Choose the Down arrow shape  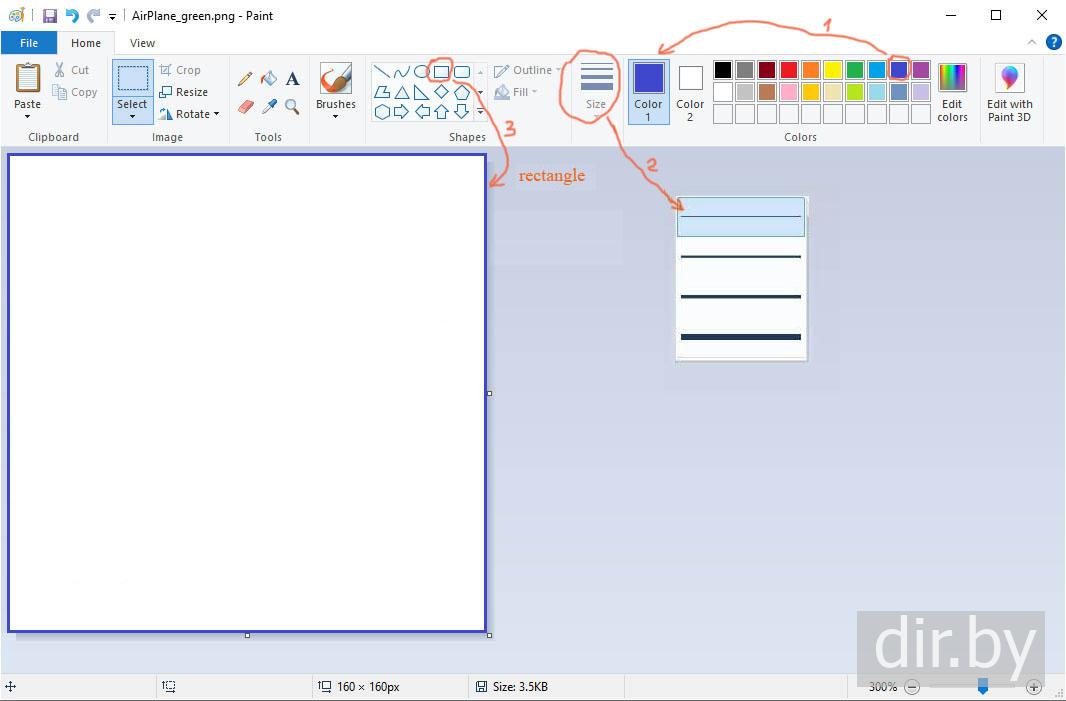462,112
